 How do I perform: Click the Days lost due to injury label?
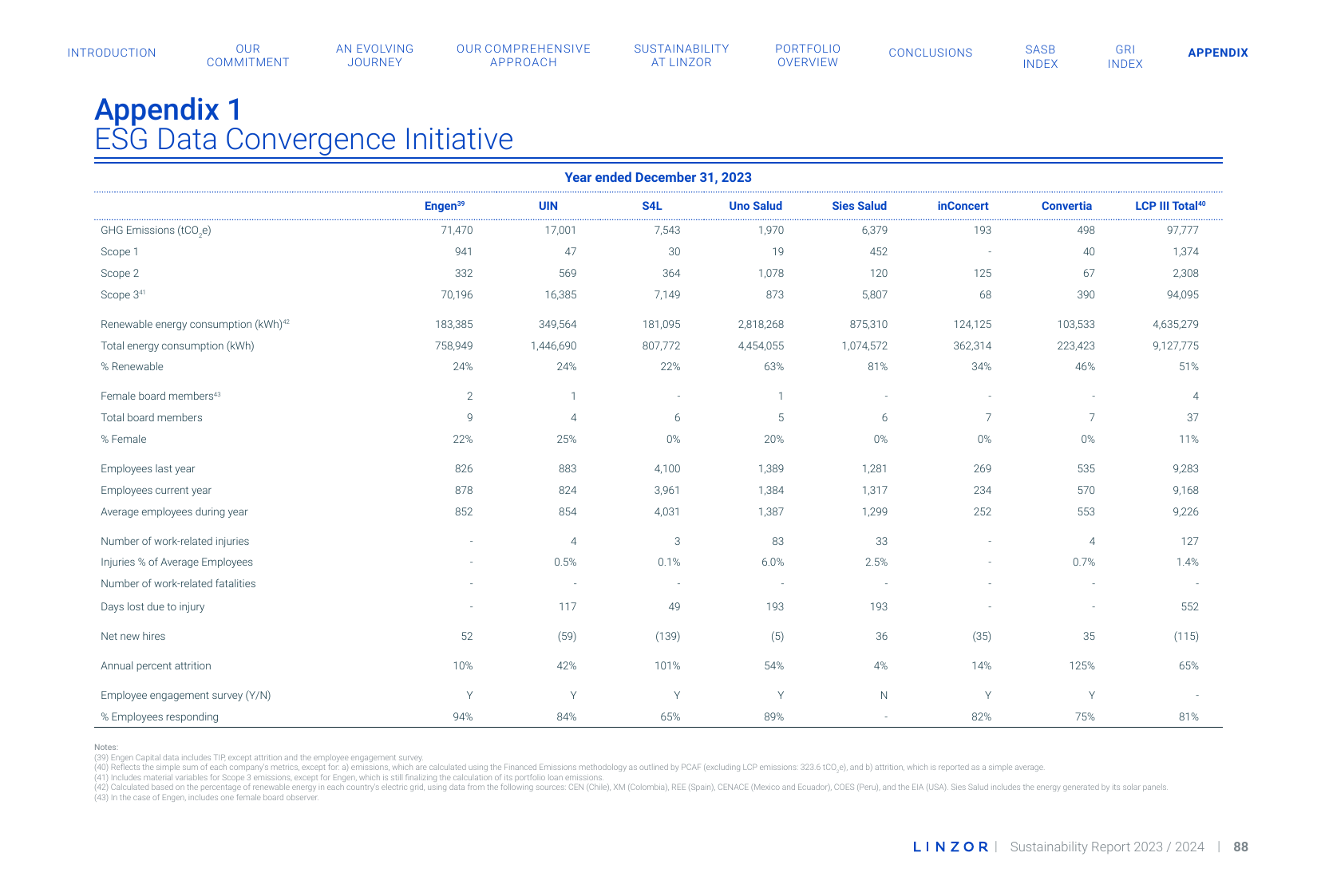(x=152, y=607)
